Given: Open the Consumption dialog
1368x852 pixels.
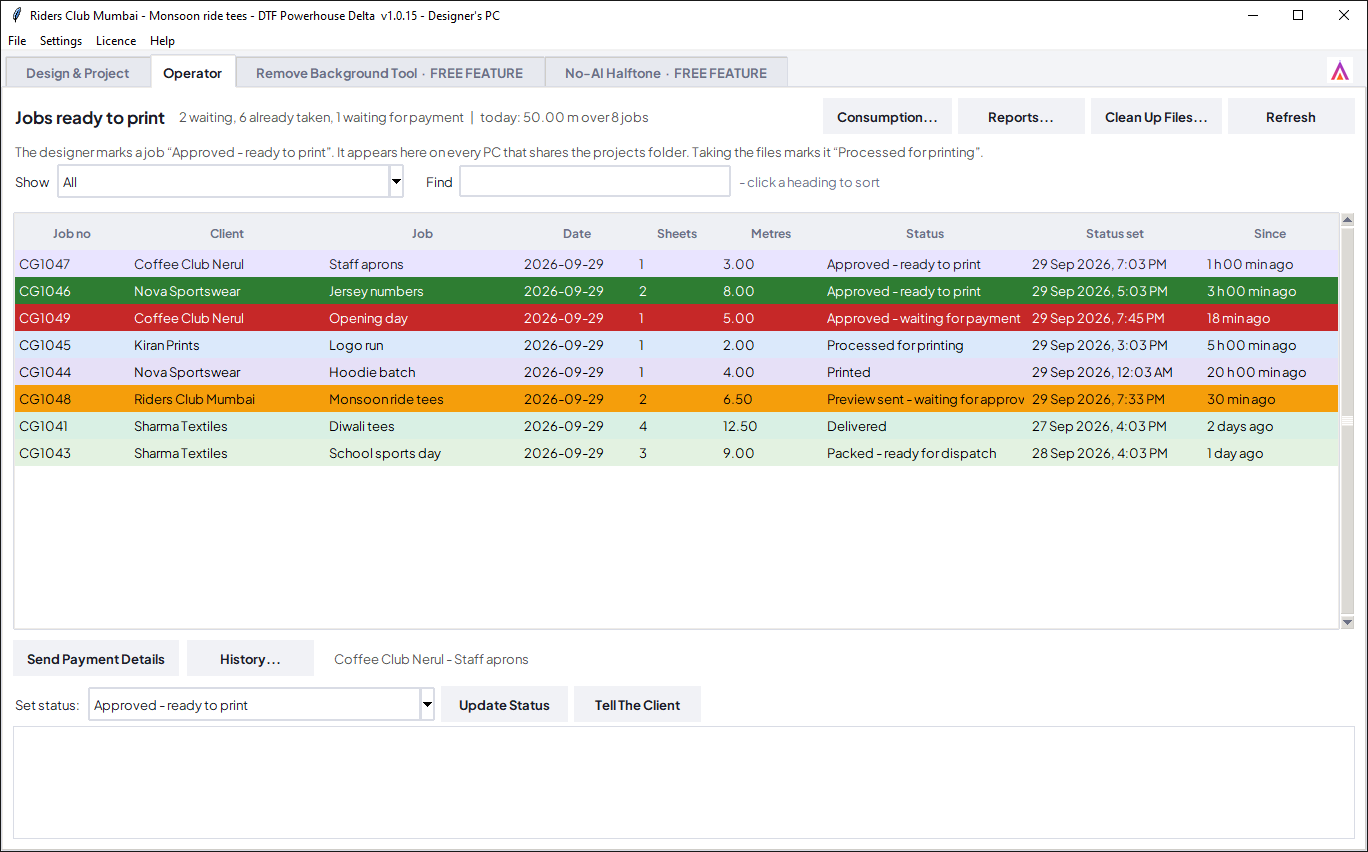Looking at the screenshot, I should pyautogui.click(x=887, y=117).
